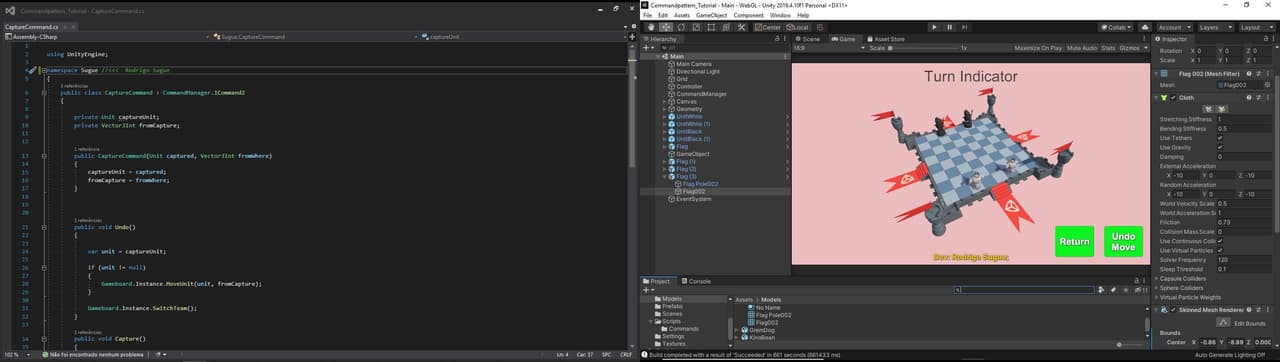This screenshot has height=362, width=1280.
Task: Open the Gizmos dropdown
Action: (1133, 48)
